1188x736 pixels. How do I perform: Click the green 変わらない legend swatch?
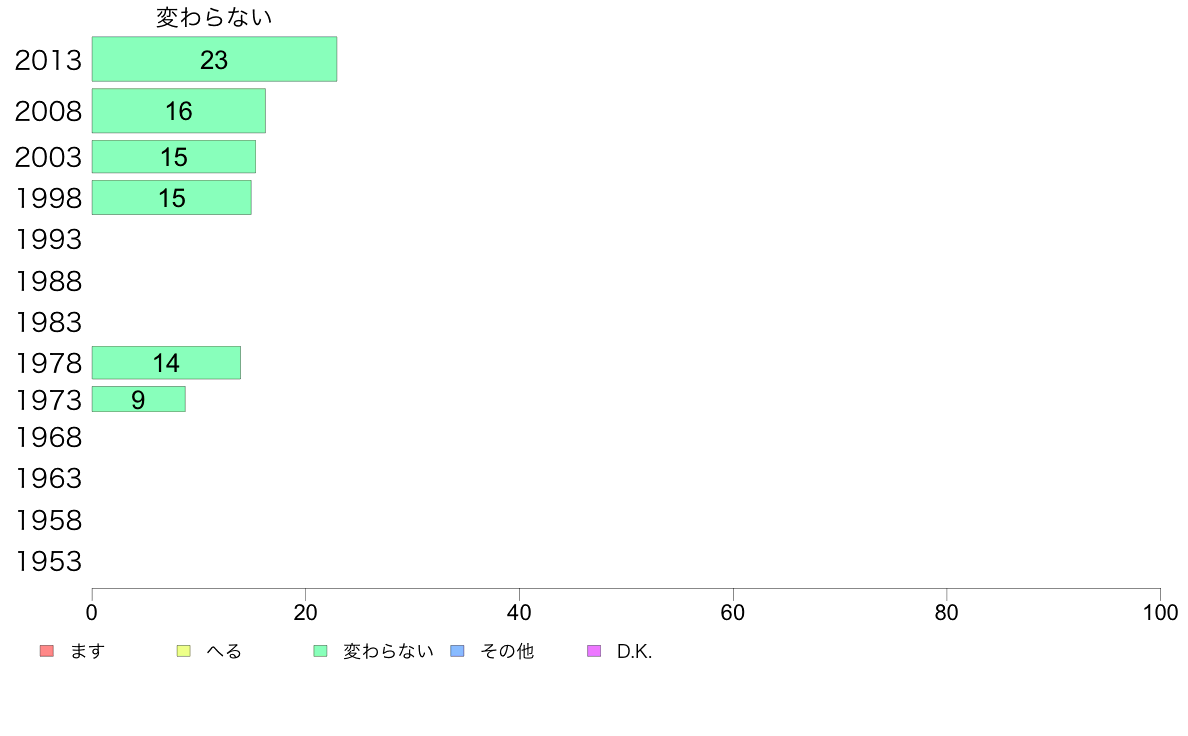(x=320, y=651)
